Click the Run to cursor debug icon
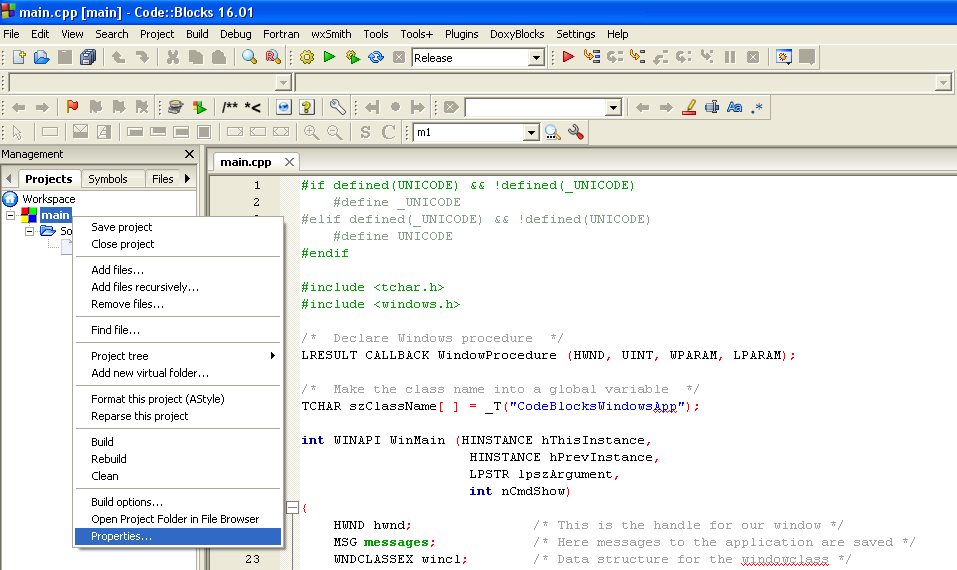The width and height of the screenshot is (957, 570). tap(591, 57)
